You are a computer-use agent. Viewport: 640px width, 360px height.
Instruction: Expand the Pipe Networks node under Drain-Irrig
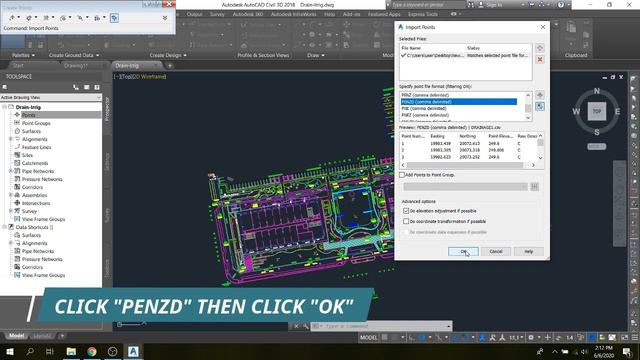11,171
